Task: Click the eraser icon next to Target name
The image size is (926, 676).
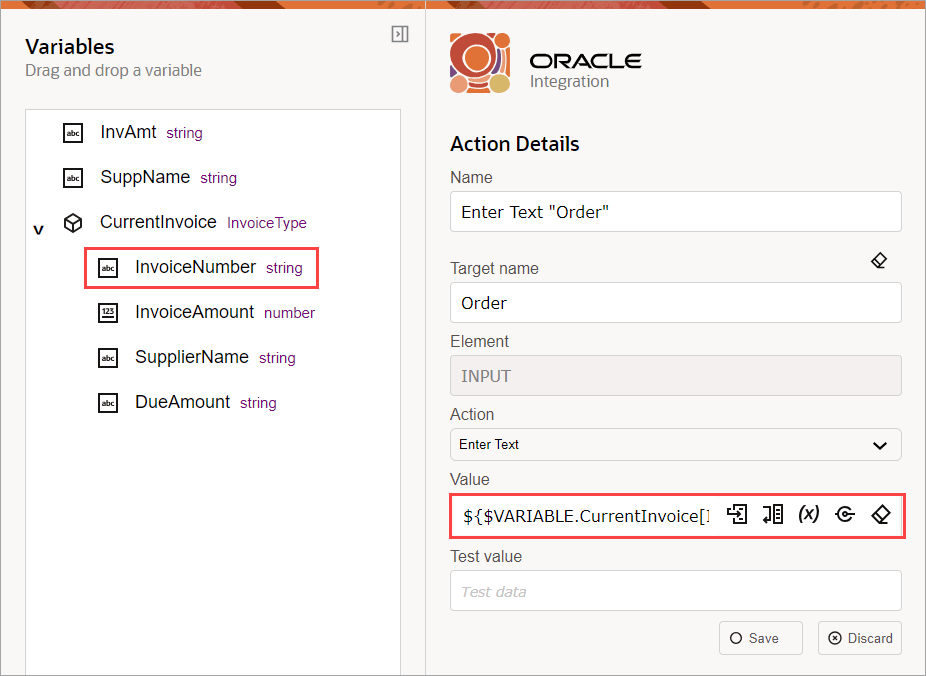Action: coord(879,260)
